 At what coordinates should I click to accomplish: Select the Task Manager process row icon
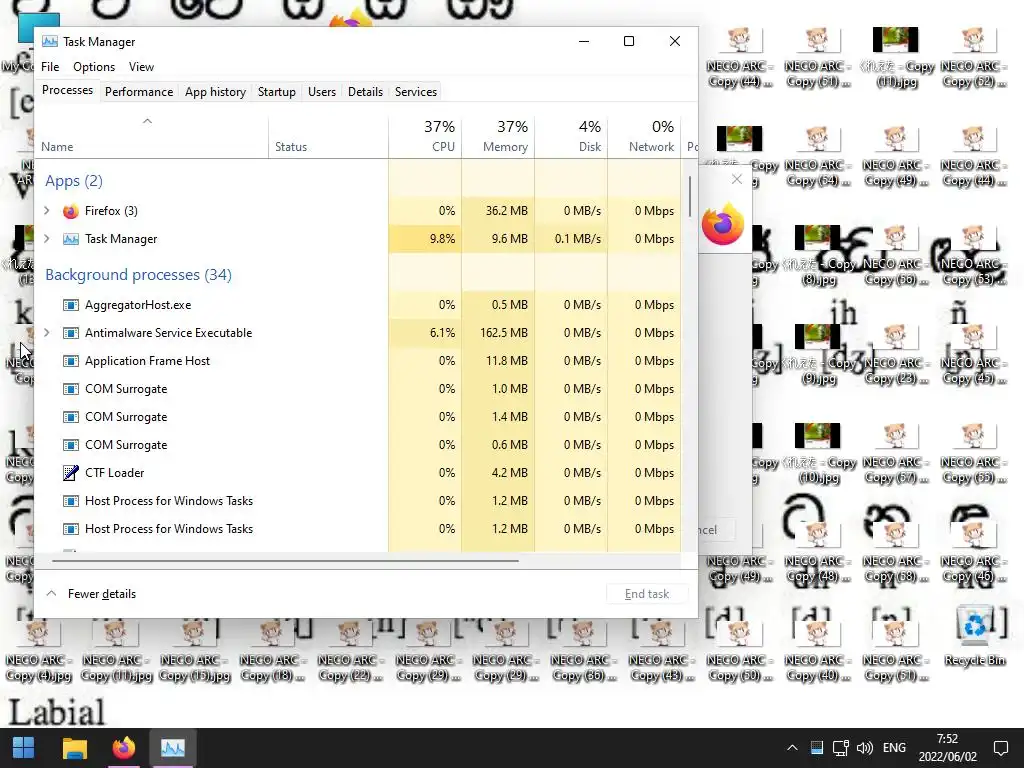pyautogui.click(x=71, y=239)
